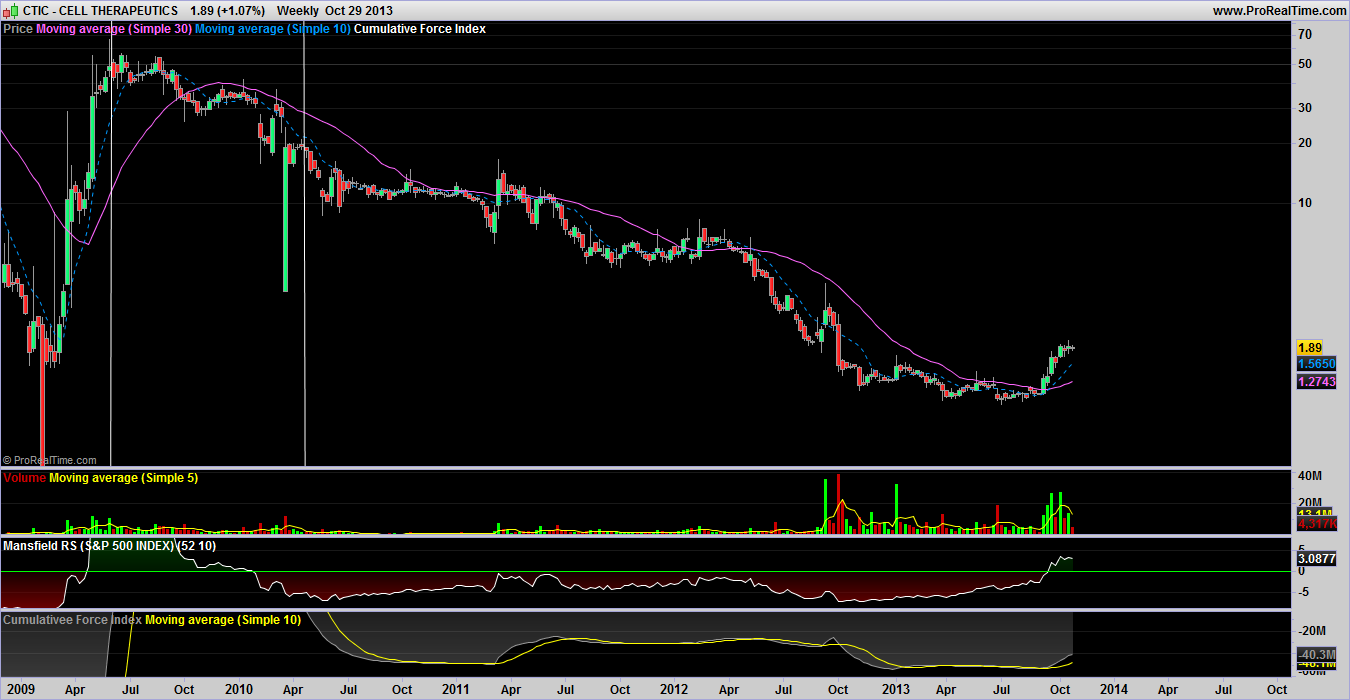Image resolution: width=1350 pixels, height=700 pixels.
Task: Click the yellow 1.89 current price tag
Action: point(1310,347)
